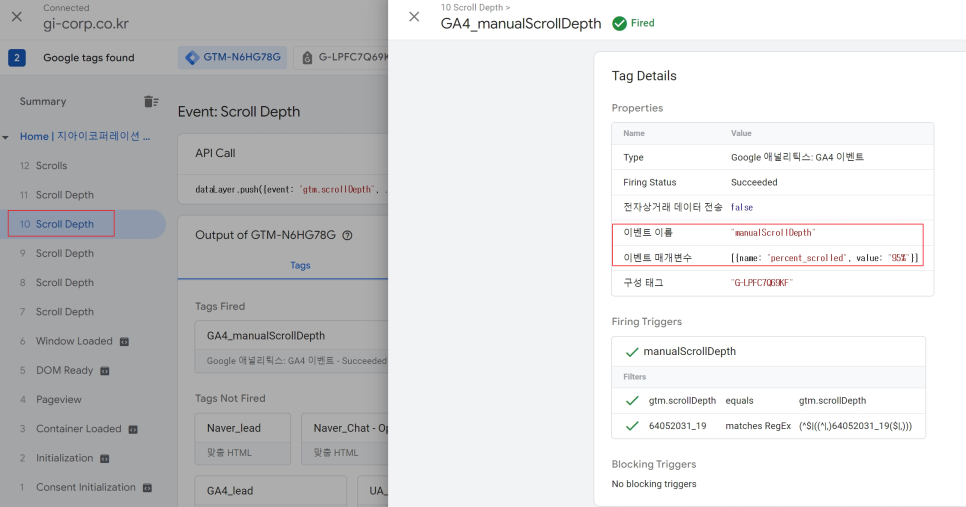Open the GA4_manualScrollDepth fired tag card
The image size is (966, 507).
click(x=290, y=345)
